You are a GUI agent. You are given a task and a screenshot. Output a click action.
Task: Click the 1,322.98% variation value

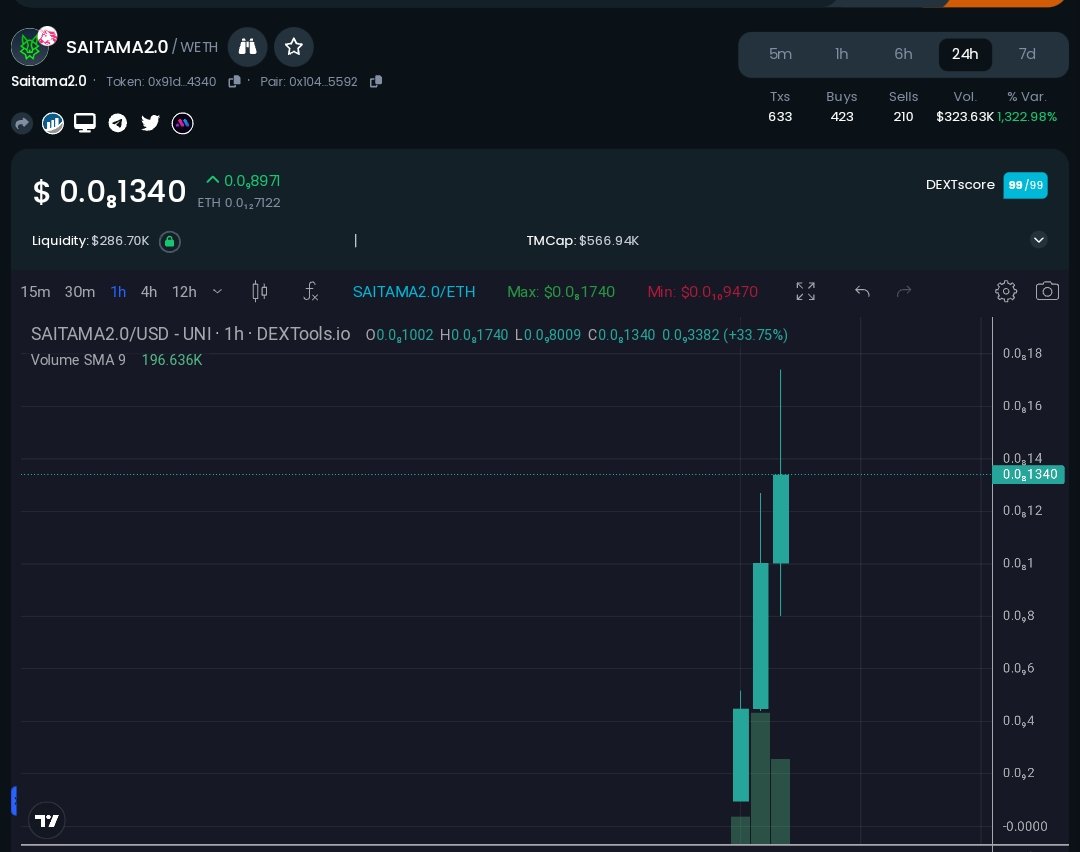[x=1027, y=116]
